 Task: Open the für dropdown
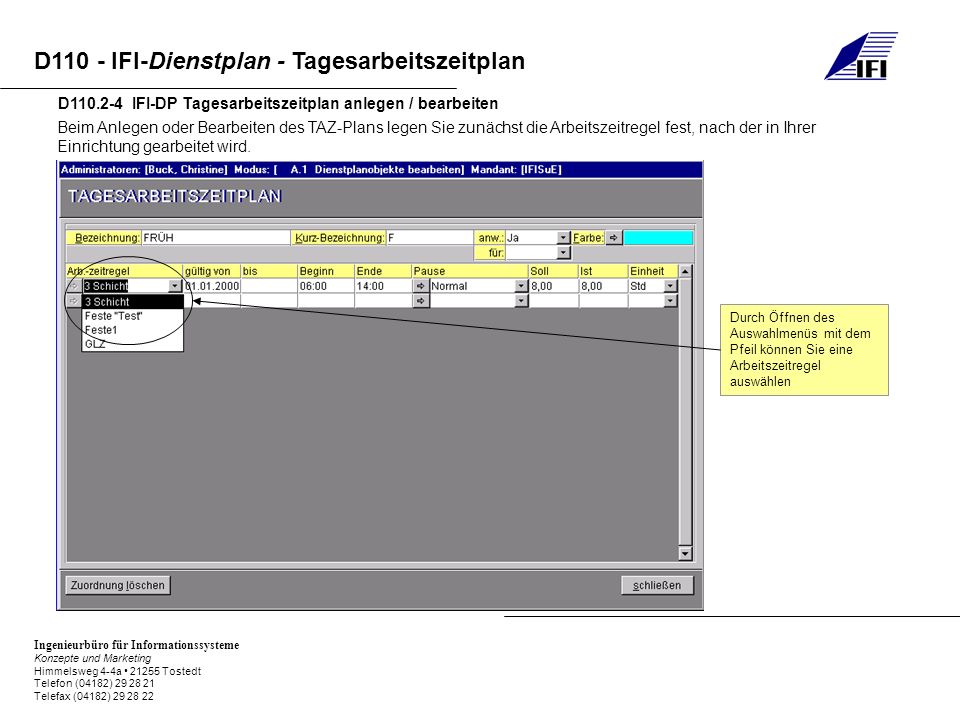tap(563, 252)
